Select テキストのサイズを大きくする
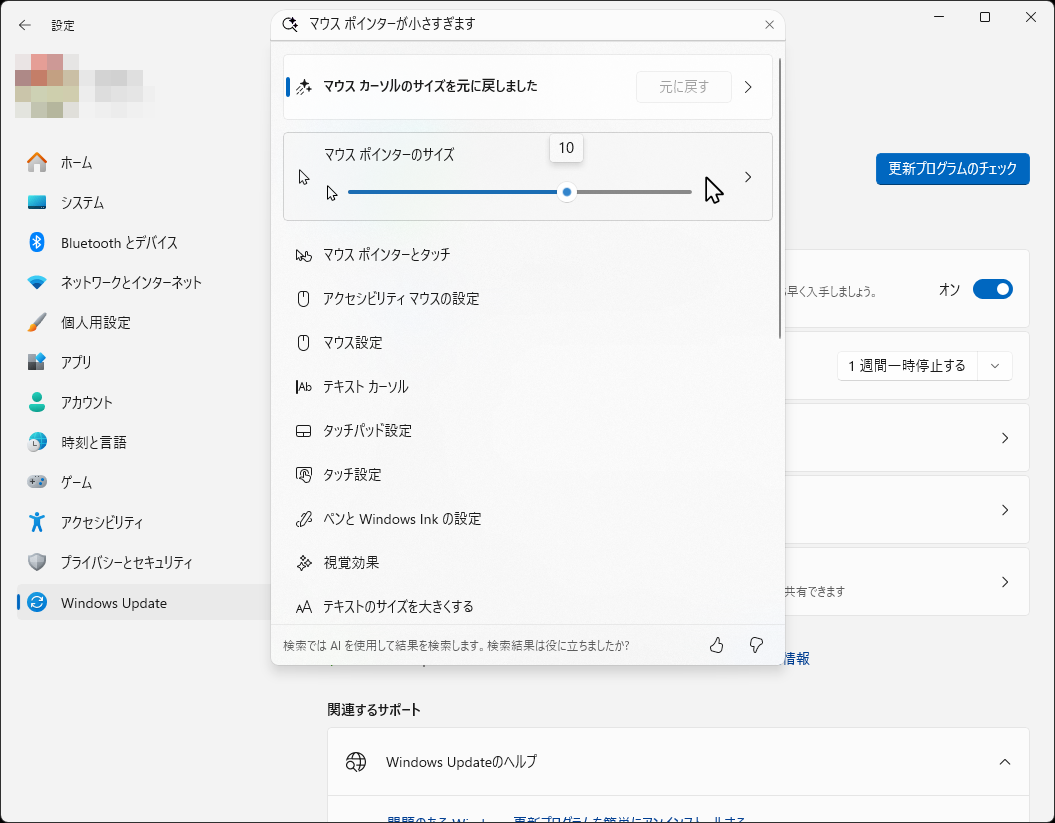The image size is (1055, 823). [402, 606]
